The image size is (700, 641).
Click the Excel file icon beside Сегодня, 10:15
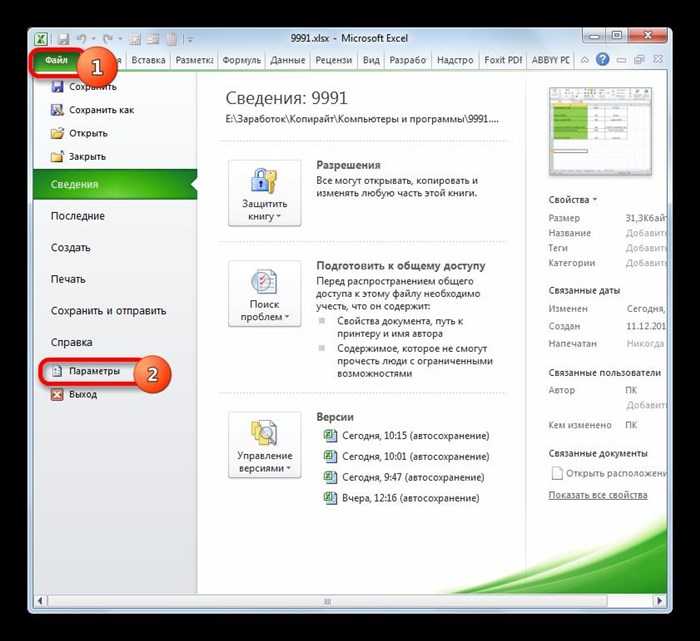[330, 435]
